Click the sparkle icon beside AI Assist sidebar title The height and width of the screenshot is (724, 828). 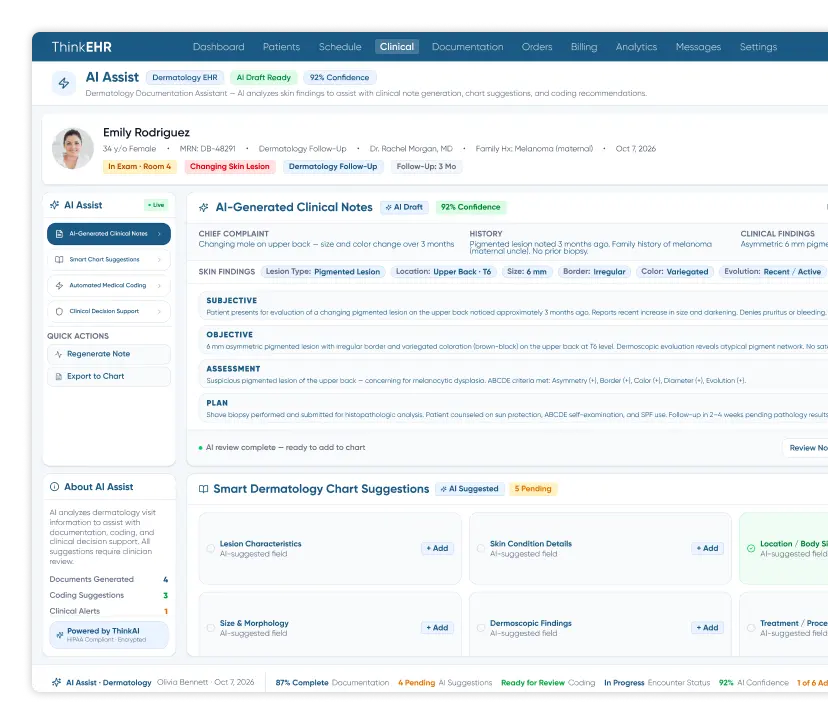[54, 205]
